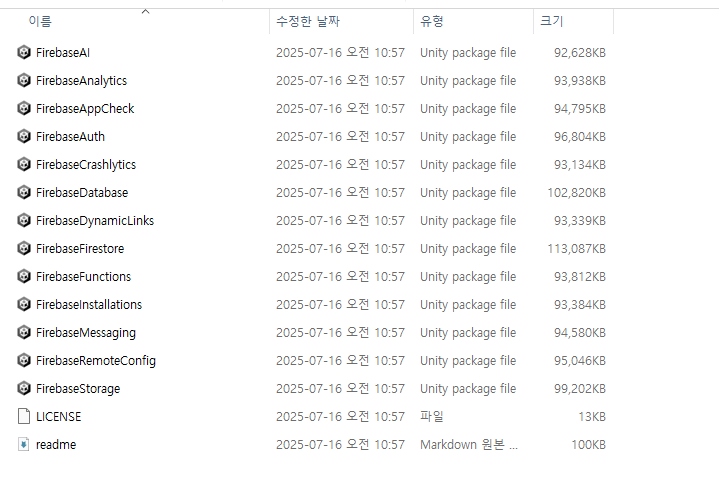This screenshot has height=482, width=719.
Task: Select the FirebaseFirestore file name
Action: 80,249
